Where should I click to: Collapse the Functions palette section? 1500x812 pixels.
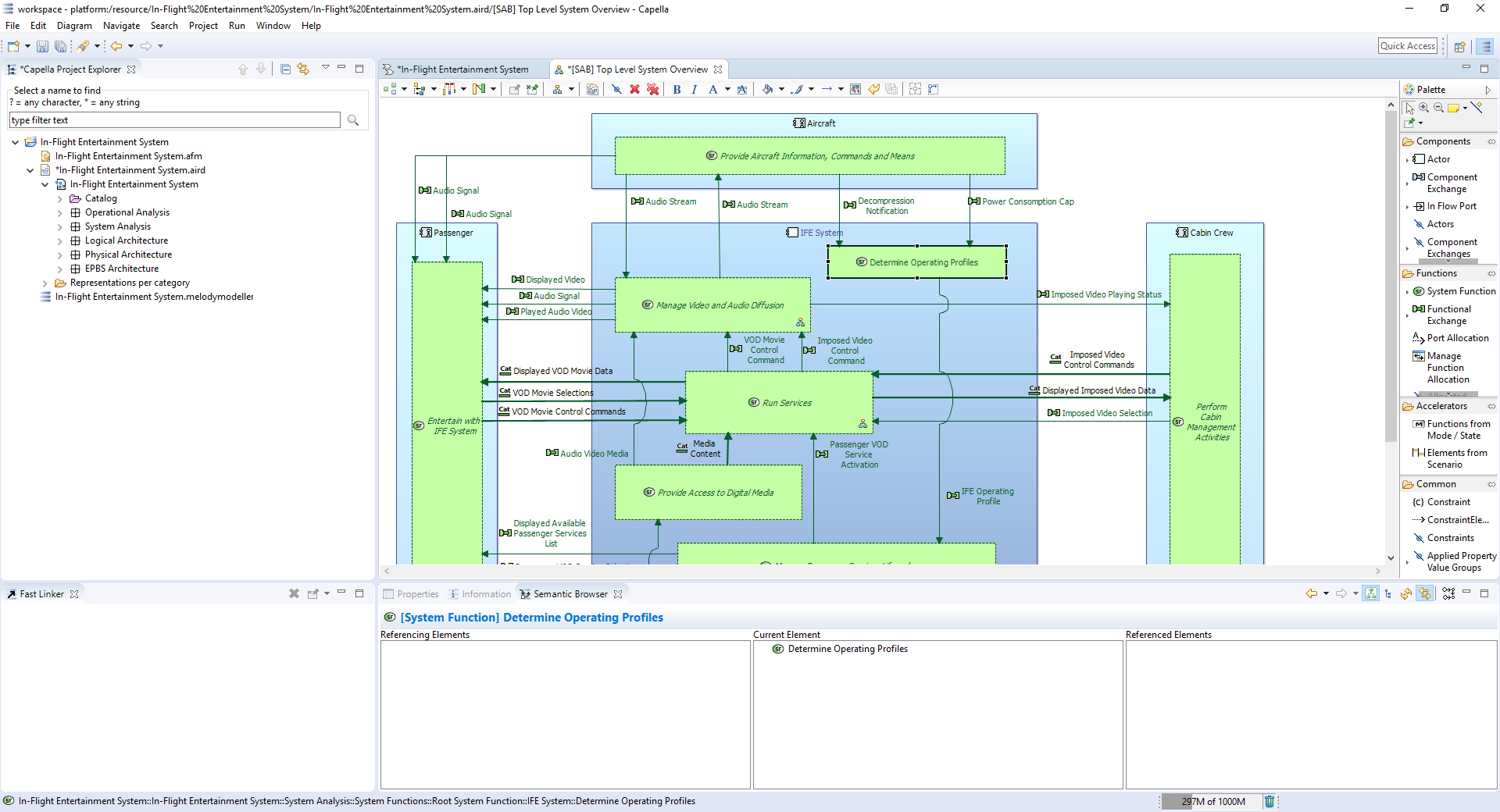1437,273
